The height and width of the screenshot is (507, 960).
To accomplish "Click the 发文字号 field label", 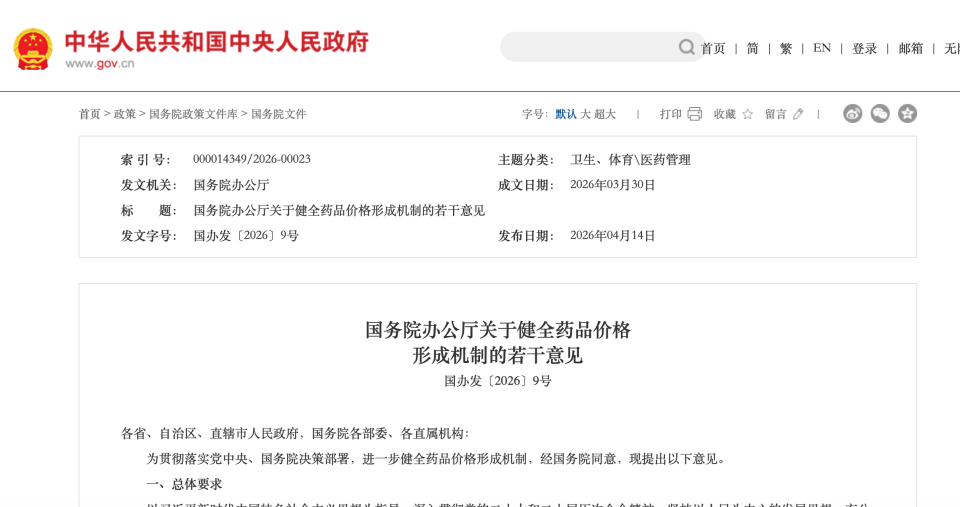I will [x=149, y=236].
